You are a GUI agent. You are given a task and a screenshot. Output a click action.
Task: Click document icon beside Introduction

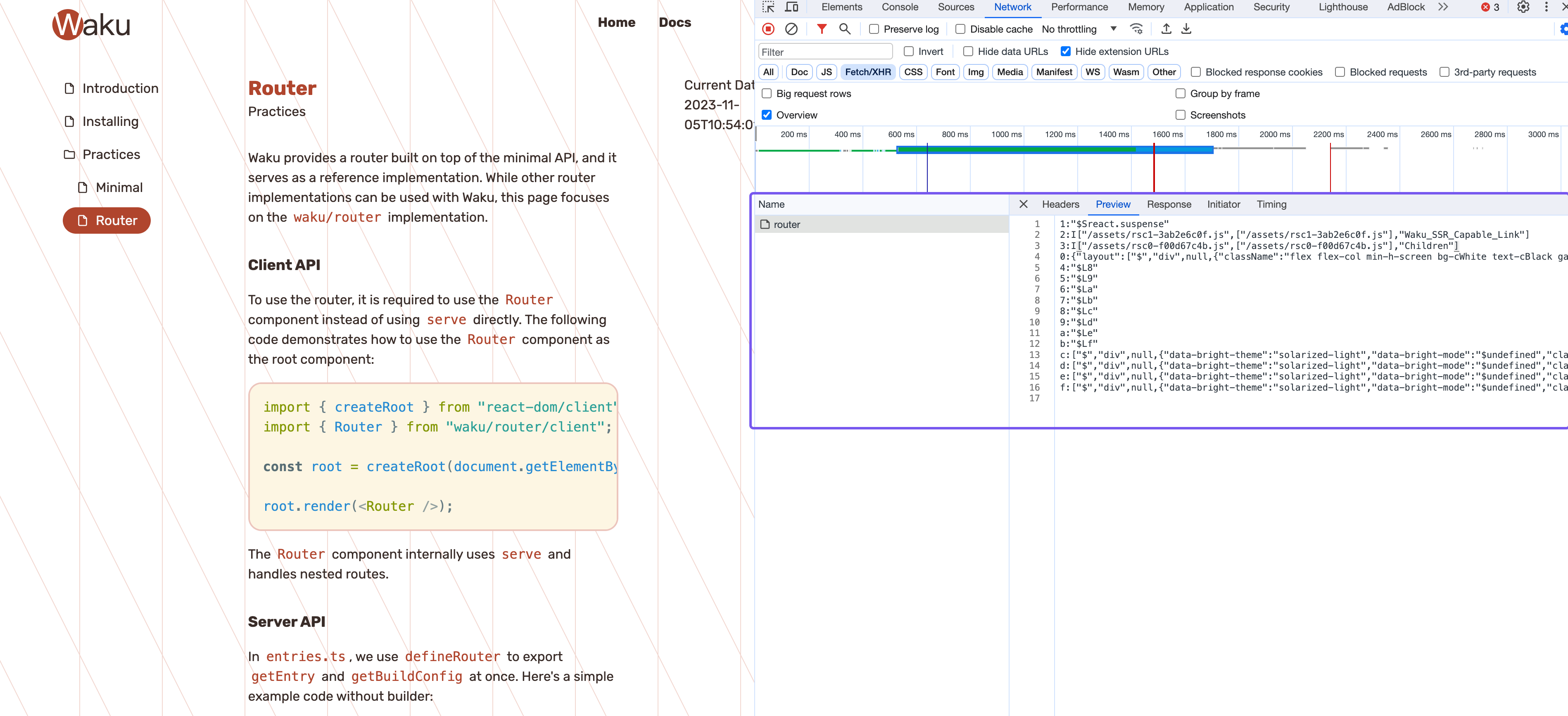pyautogui.click(x=69, y=88)
